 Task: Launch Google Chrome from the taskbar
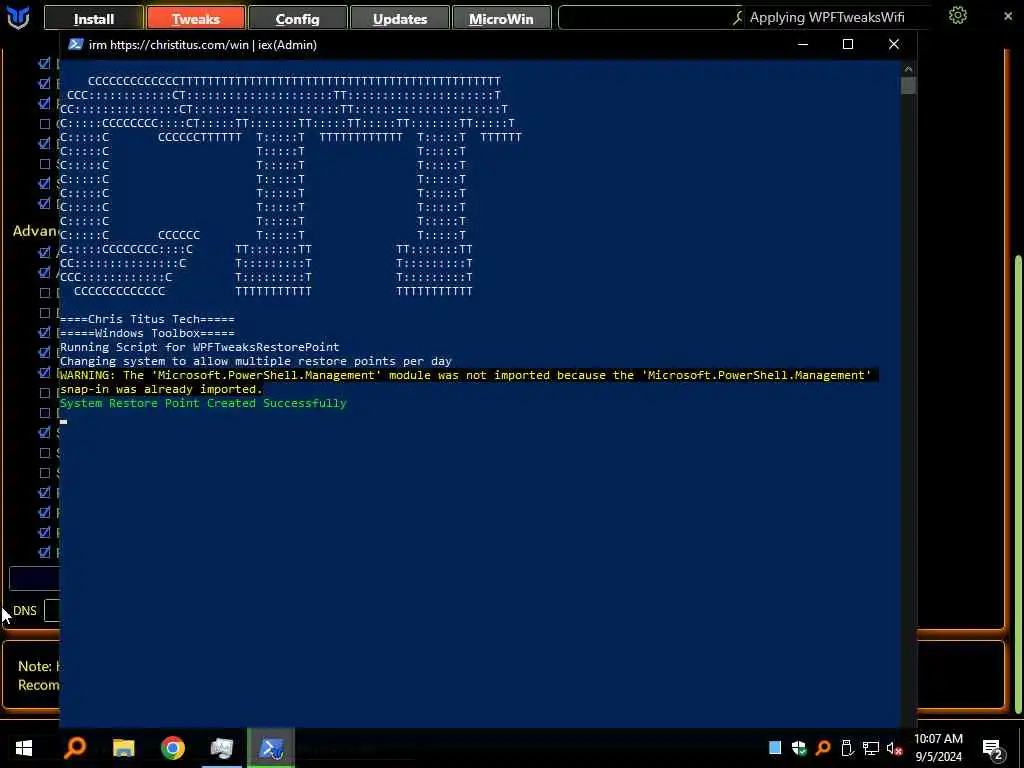click(x=172, y=748)
